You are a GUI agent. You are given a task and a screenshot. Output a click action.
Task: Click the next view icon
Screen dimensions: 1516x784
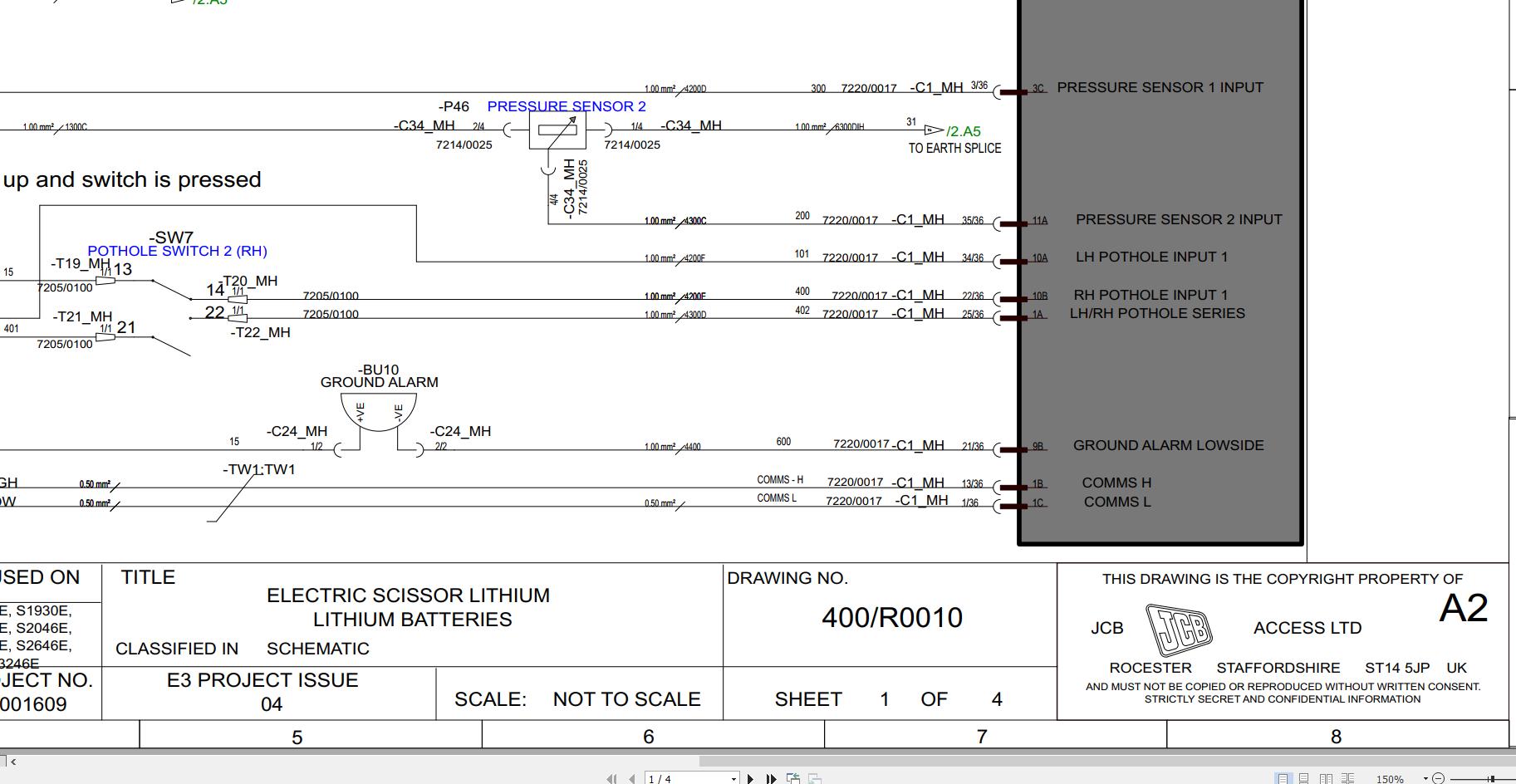(x=815, y=779)
